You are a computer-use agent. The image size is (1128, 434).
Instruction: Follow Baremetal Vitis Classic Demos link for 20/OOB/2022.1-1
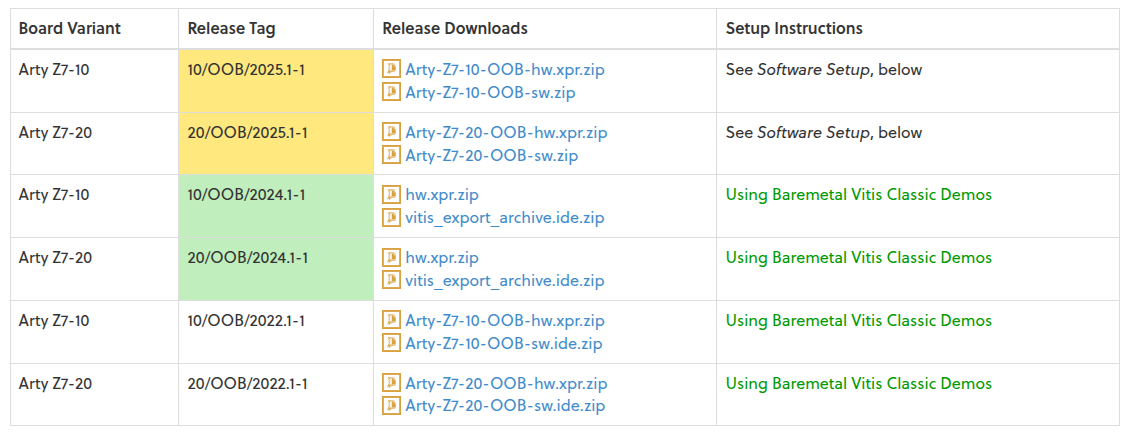(x=858, y=383)
